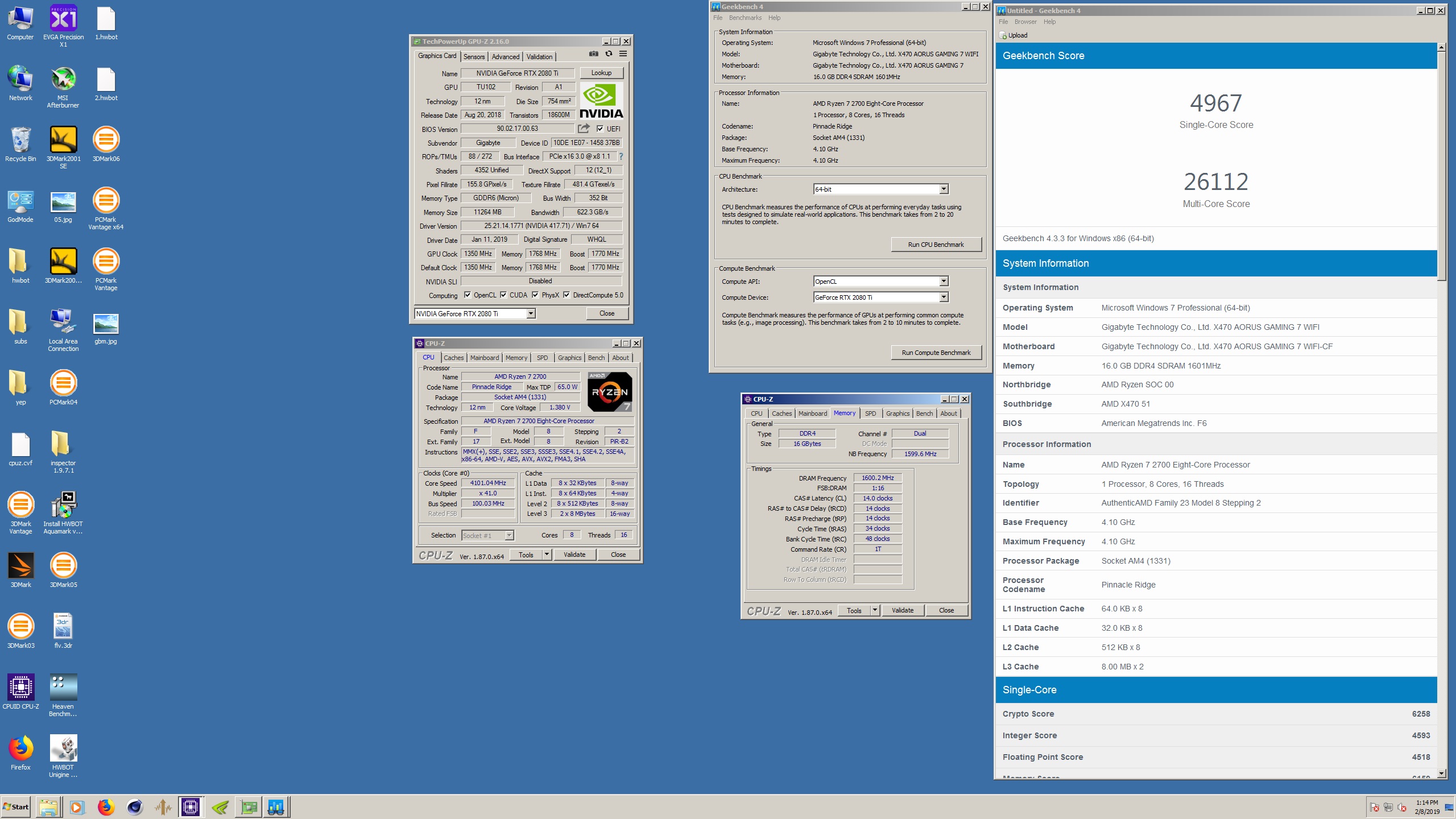
Task: Select the CPUID CPU-Z desktop icon
Action: tap(20, 692)
